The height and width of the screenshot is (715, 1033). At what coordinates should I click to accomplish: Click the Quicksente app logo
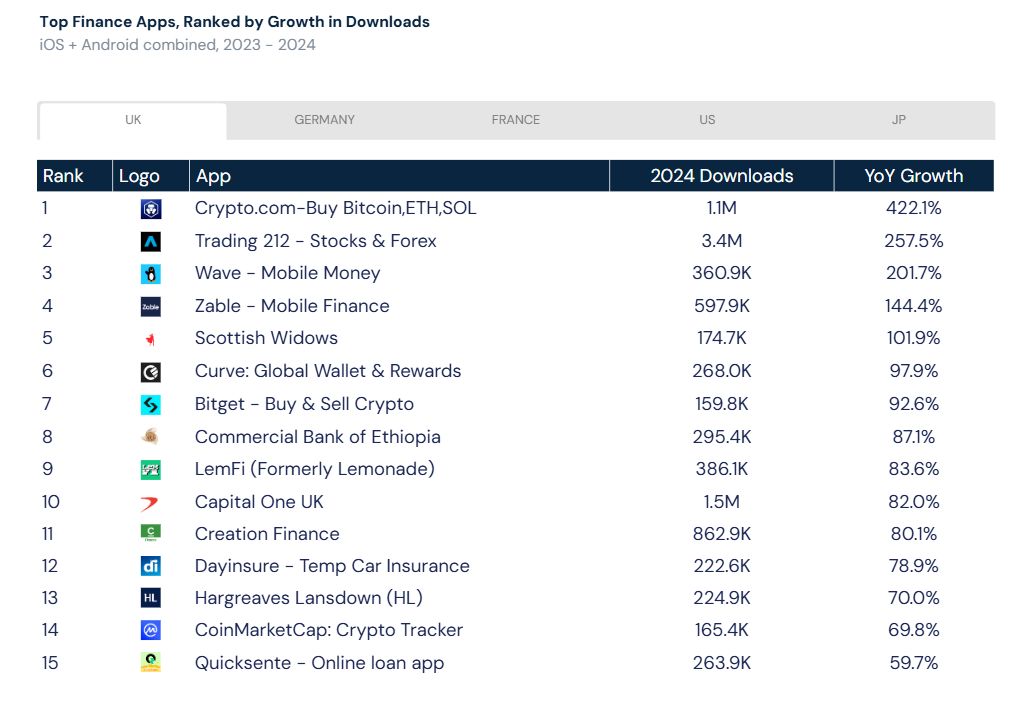click(151, 662)
